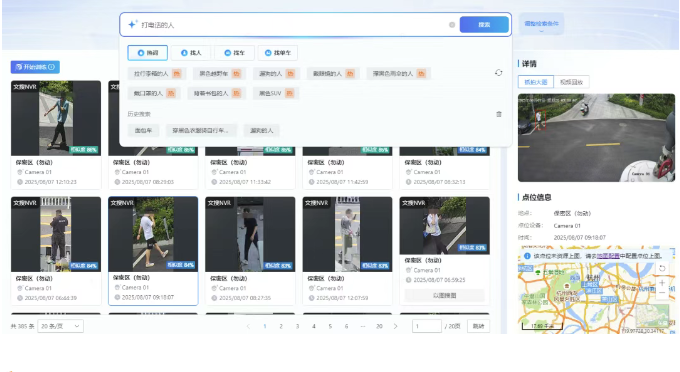Zoom in on the map

click(x=662, y=283)
